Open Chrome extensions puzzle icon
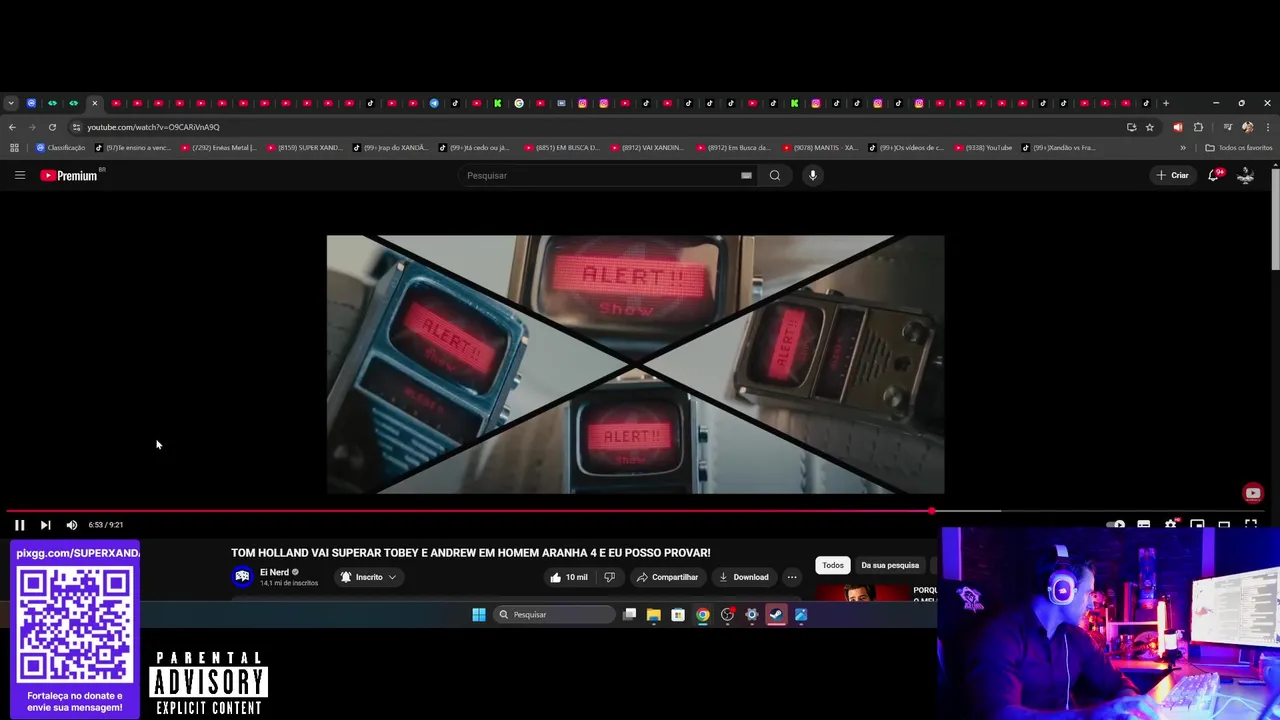This screenshot has width=1280, height=720. (1198, 127)
